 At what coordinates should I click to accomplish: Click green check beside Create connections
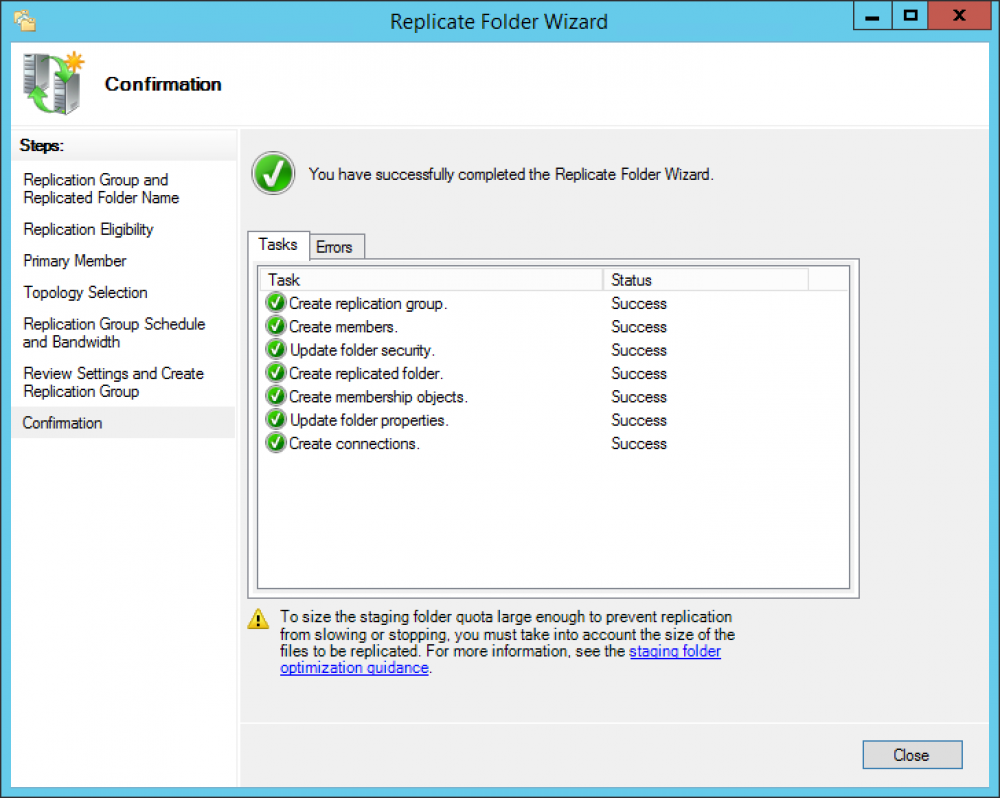pos(275,444)
